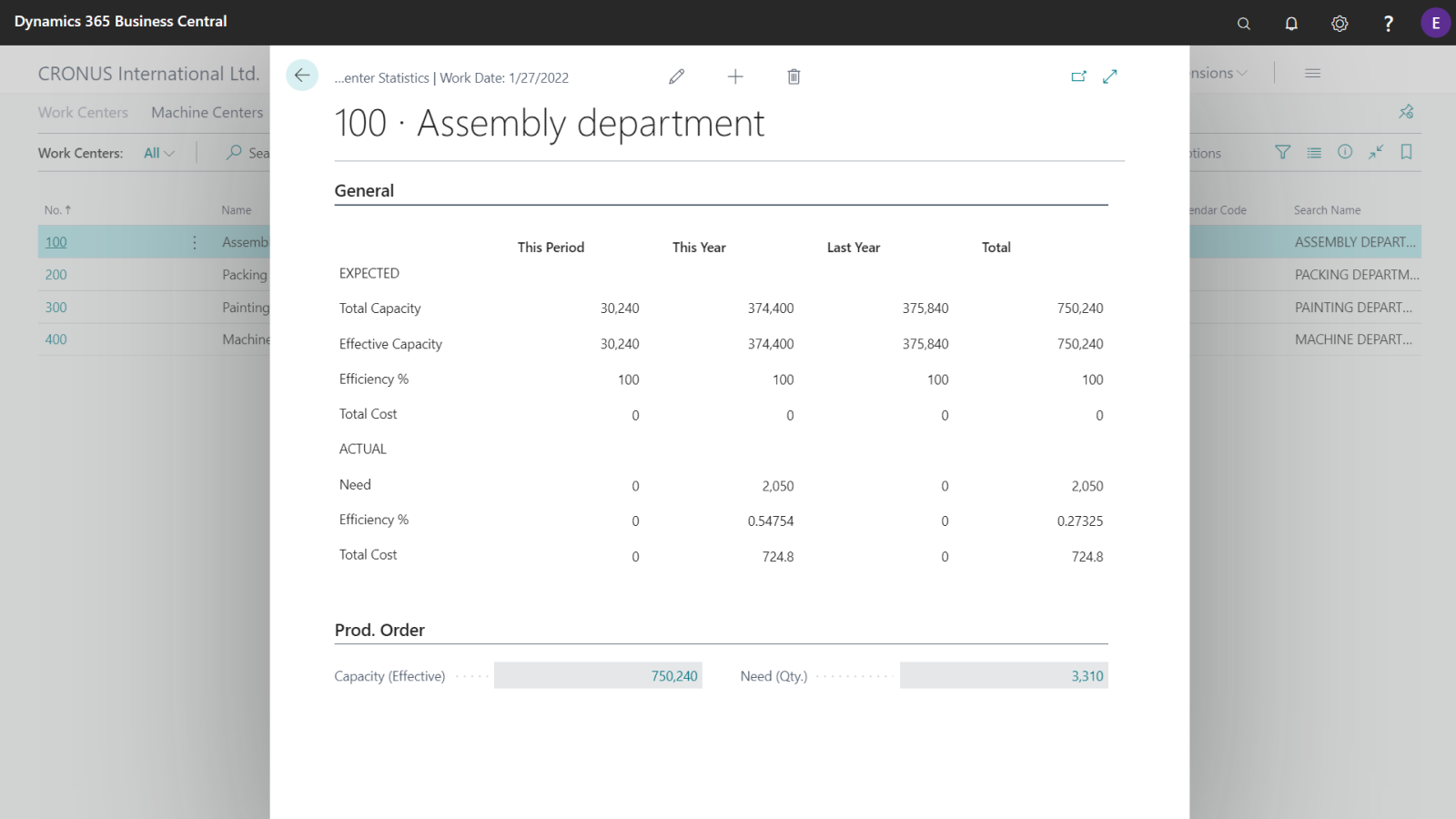Open the notifications bell

point(1291,24)
